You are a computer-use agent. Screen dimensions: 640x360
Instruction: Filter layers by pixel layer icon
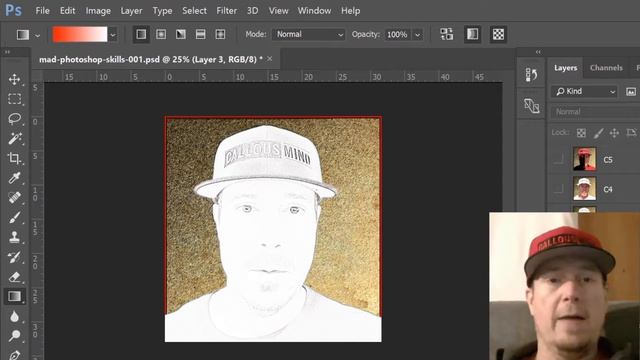point(631,91)
